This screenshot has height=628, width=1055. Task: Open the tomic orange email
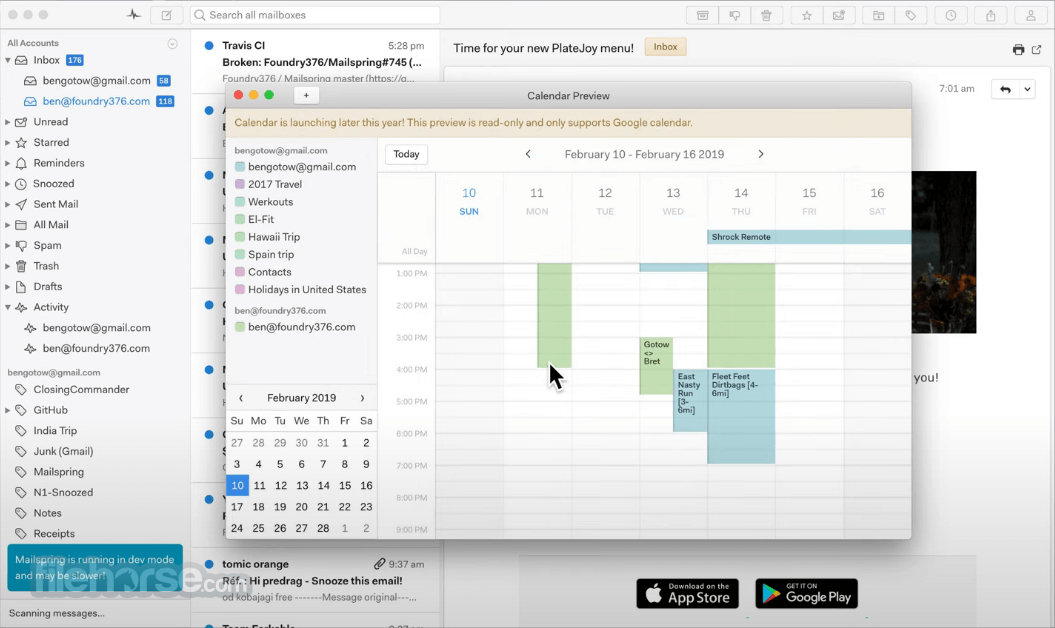coord(316,580)
